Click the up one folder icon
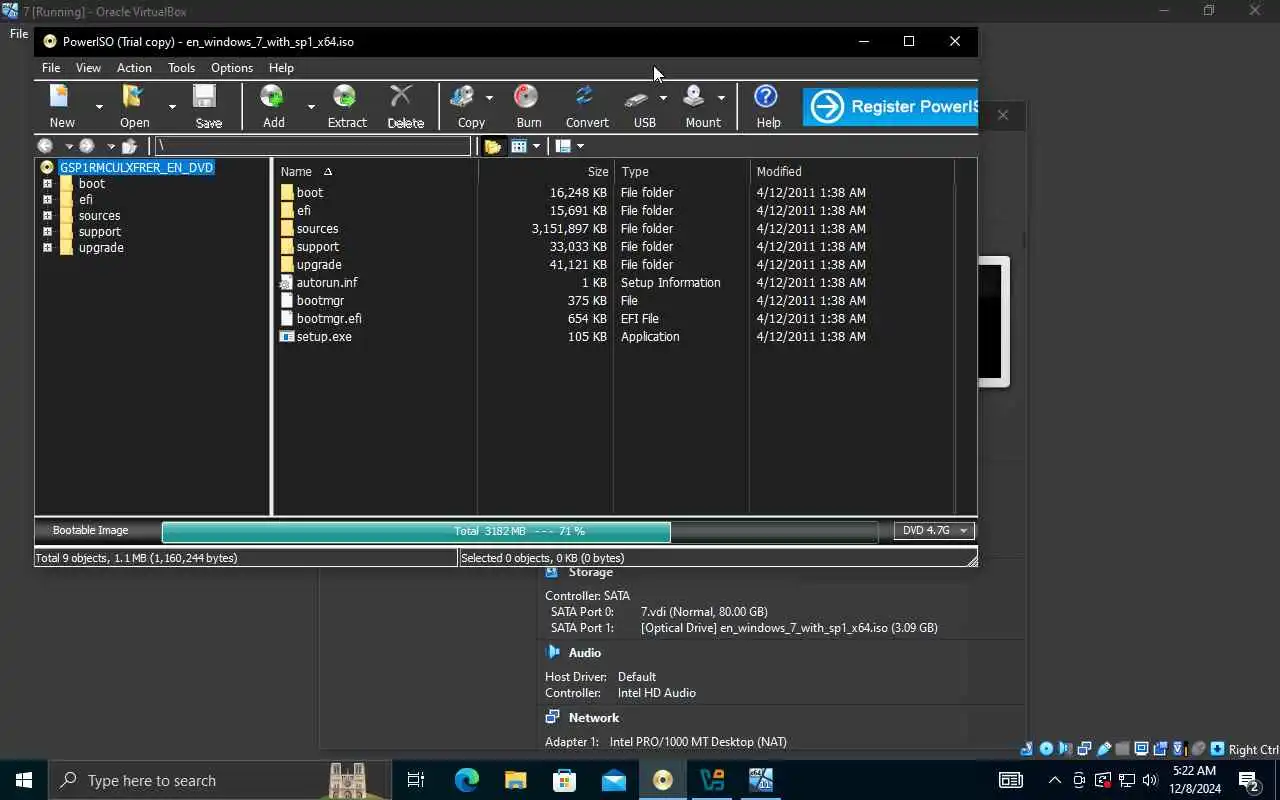 click(129, 146)
